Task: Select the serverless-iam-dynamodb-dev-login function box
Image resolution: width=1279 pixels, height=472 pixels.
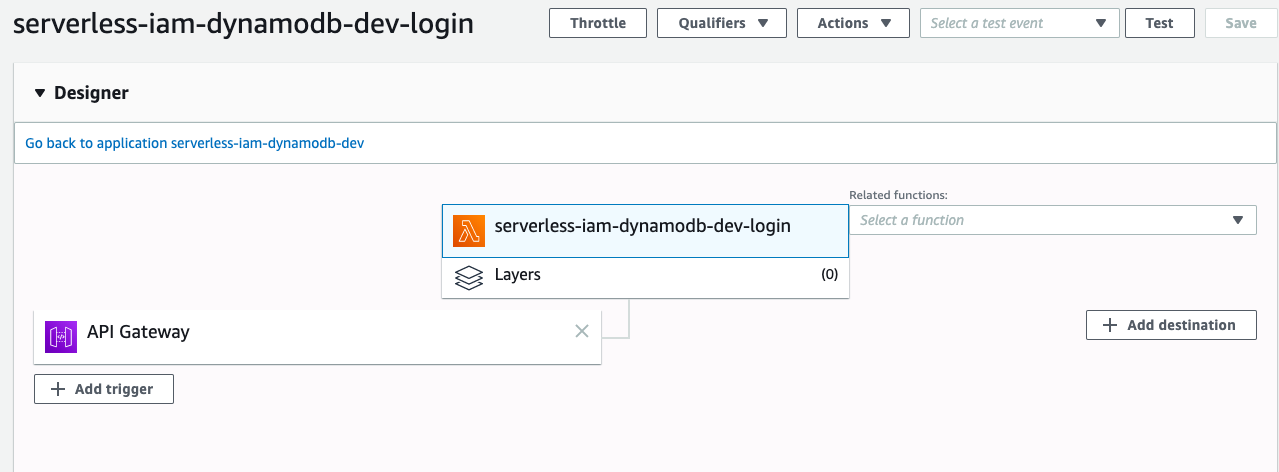Action: coord(645,231)
